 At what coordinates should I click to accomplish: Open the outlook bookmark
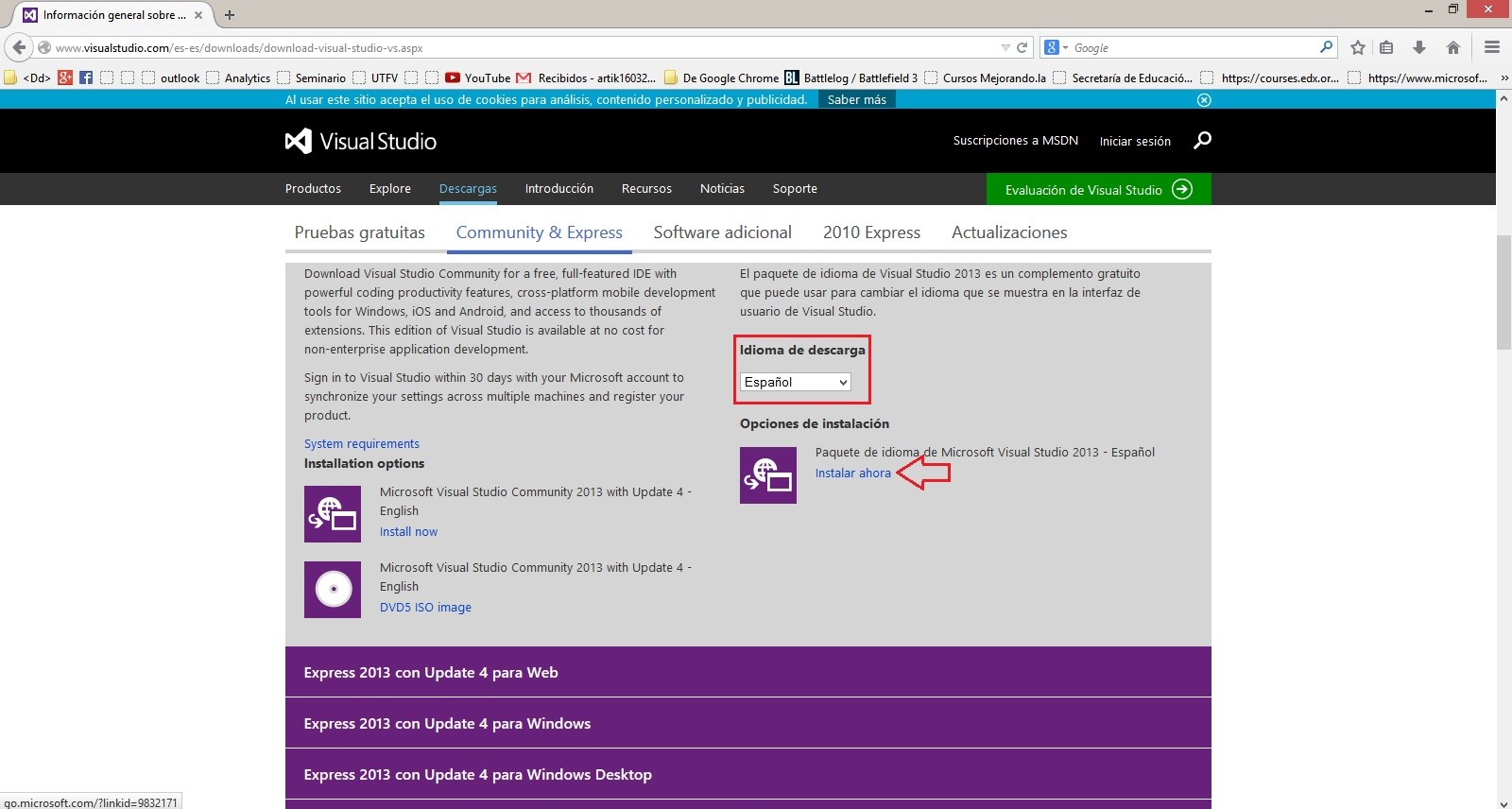171,77
